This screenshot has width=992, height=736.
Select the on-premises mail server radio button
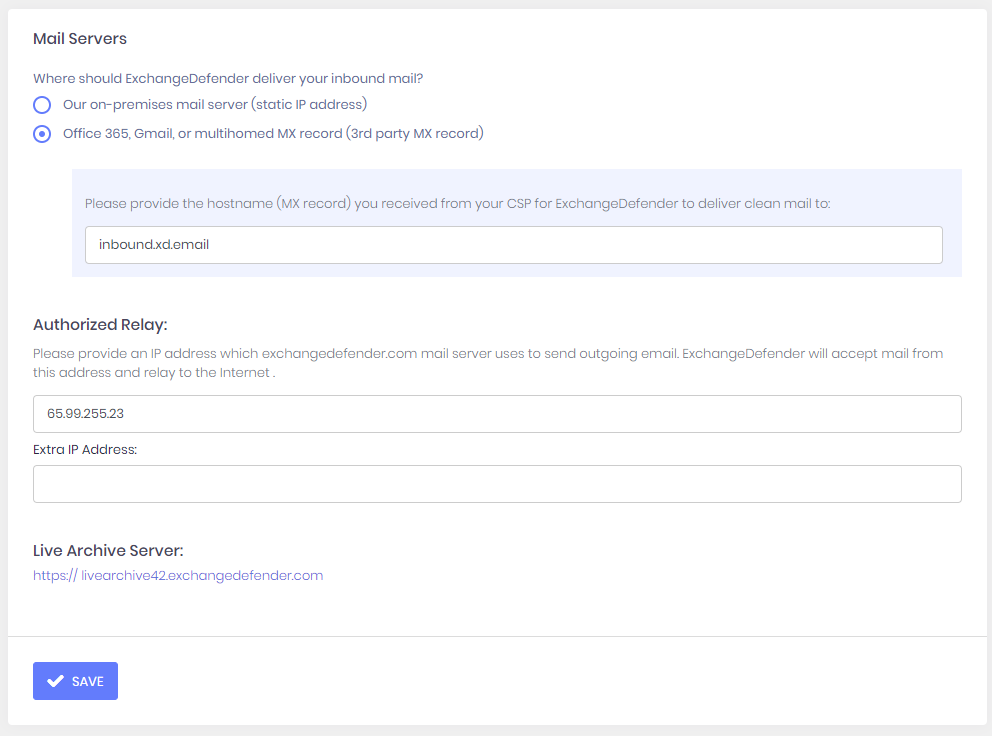(41, 104)
